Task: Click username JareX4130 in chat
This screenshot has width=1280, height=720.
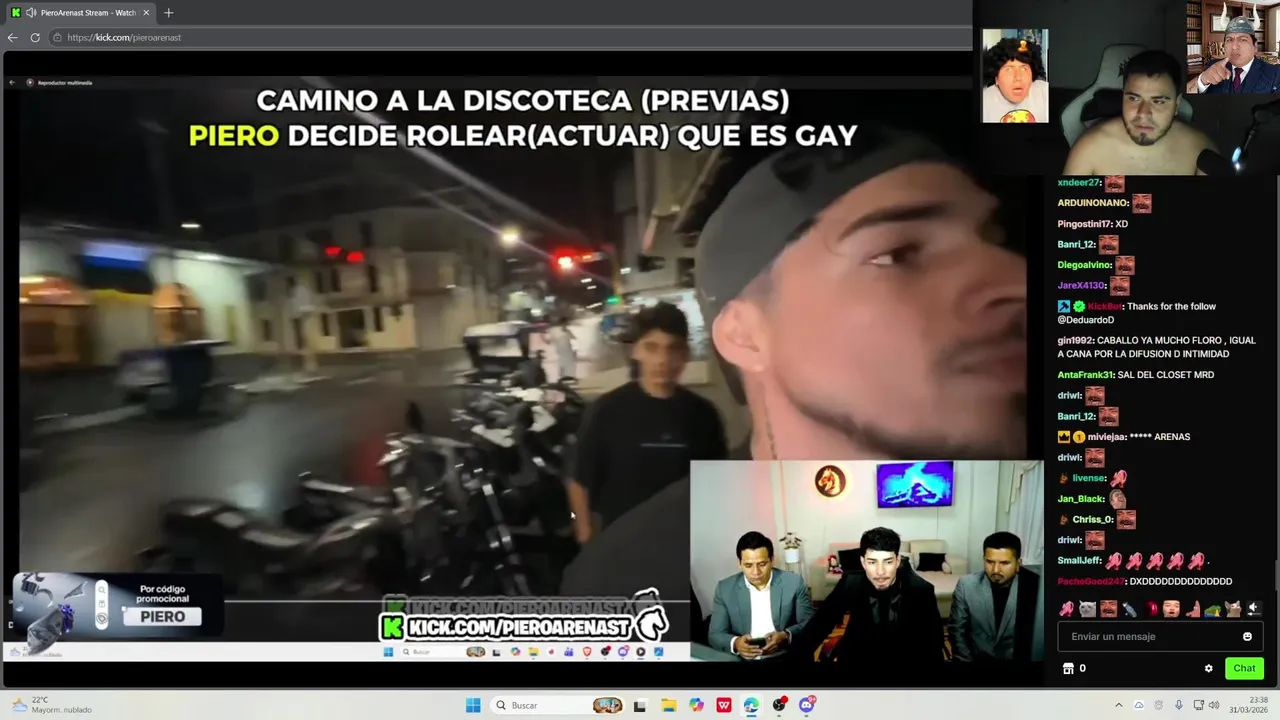Action: [1081, 286]
